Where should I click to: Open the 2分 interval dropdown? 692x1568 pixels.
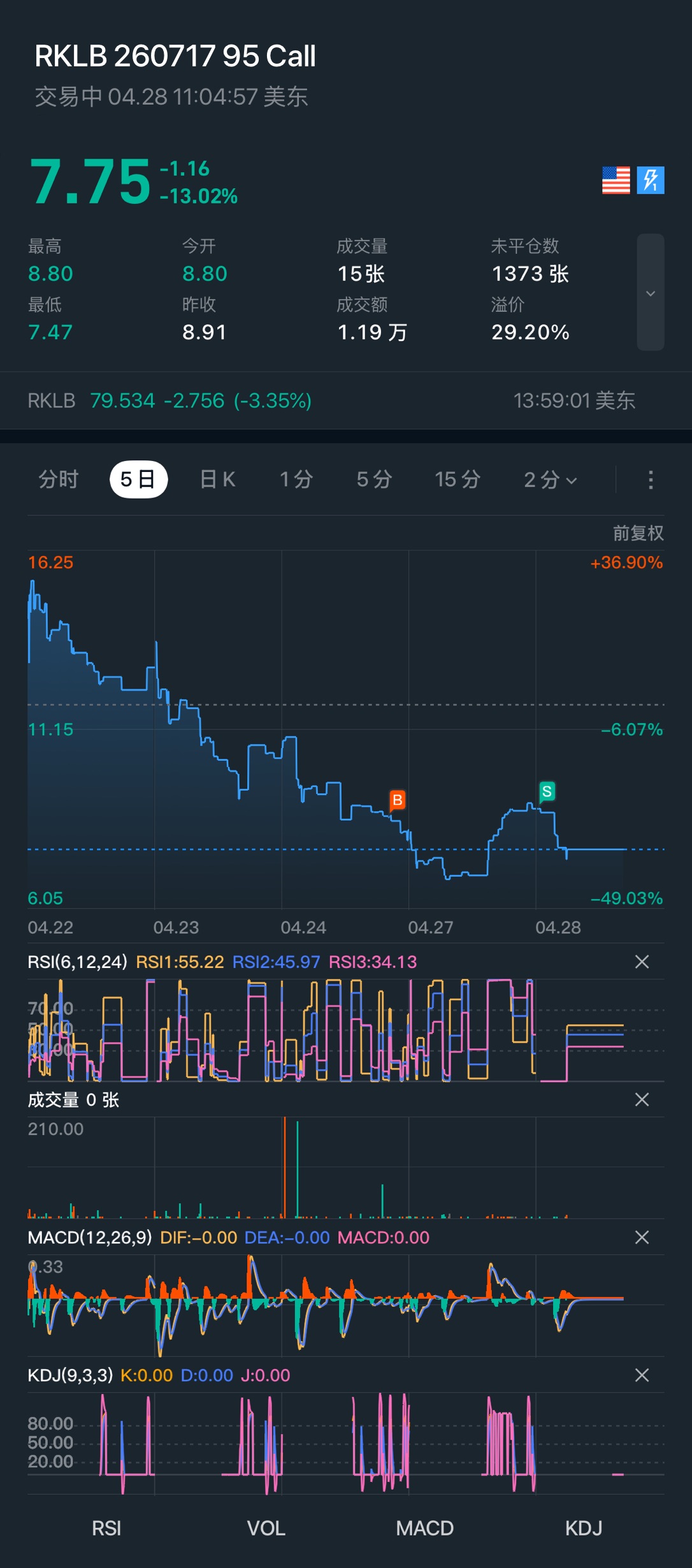[x=550, y=480]
